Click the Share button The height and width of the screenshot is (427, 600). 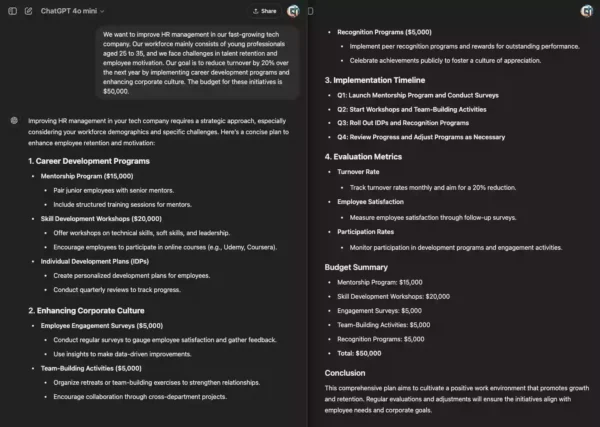265,11
